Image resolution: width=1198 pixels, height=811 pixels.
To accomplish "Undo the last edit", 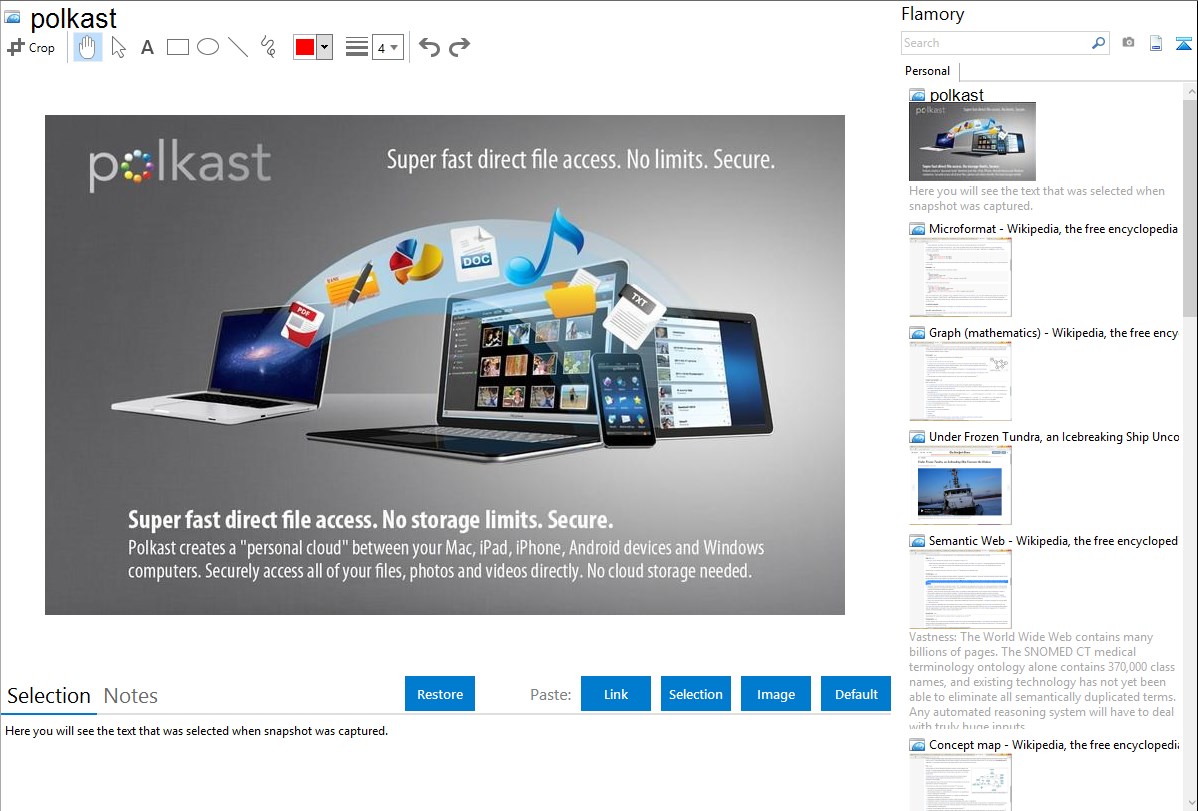I will click(x=429, y=47).
